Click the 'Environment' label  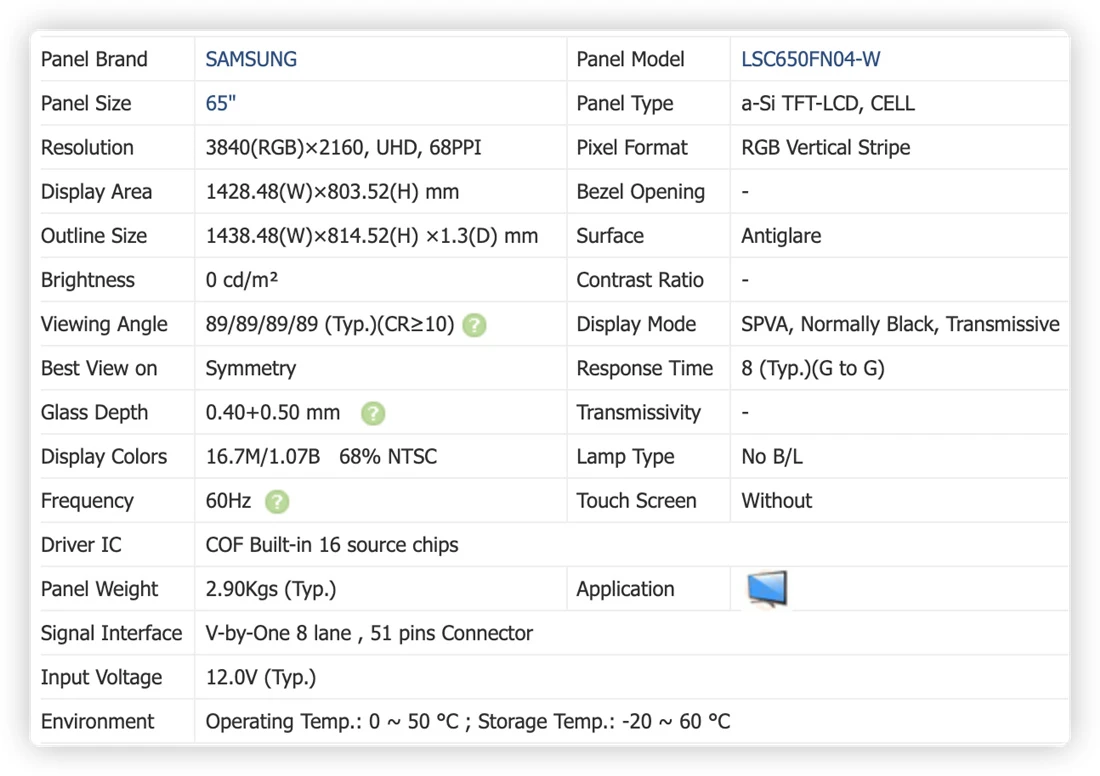97,722
